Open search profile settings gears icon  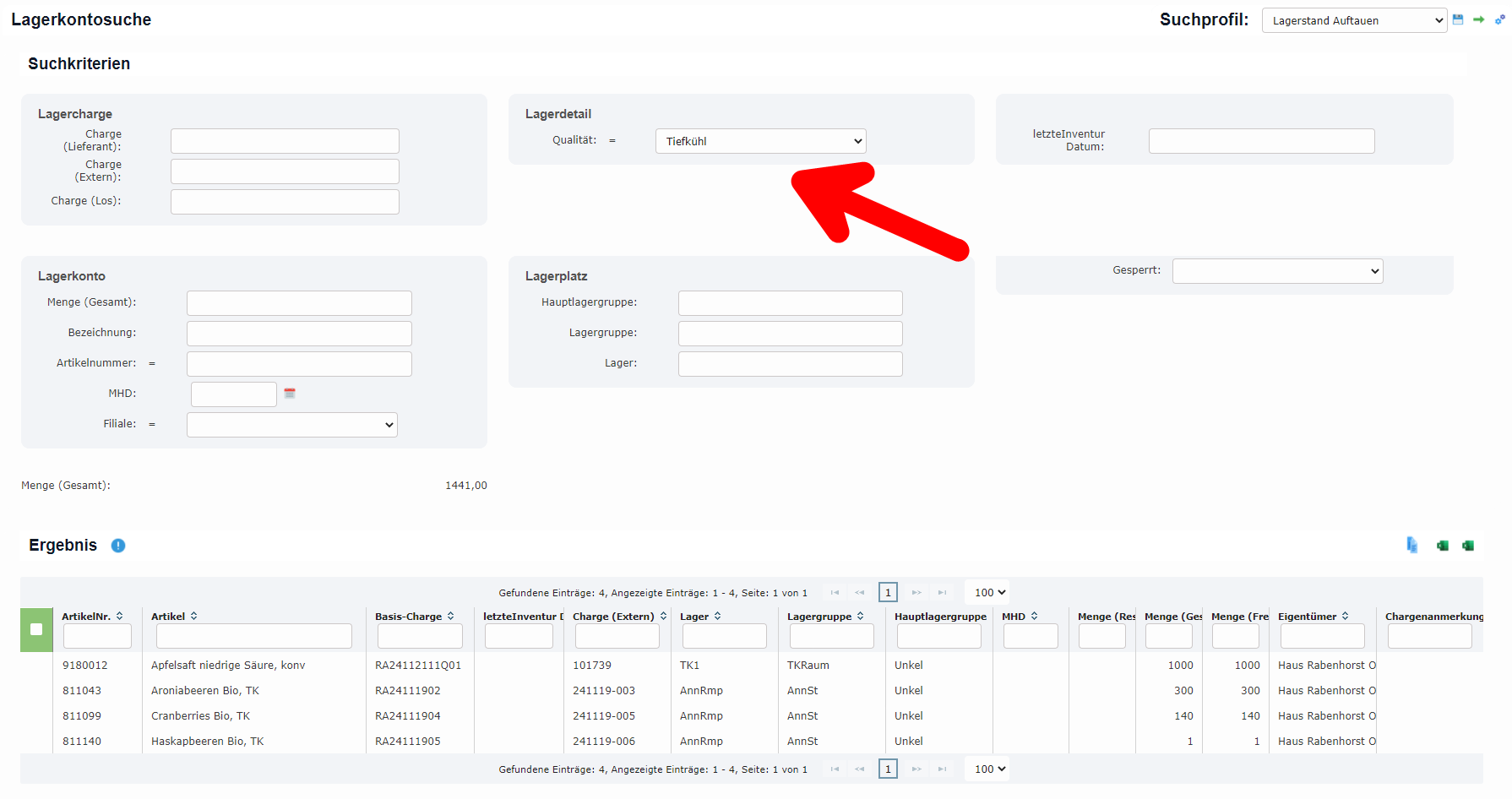(1499, 19)
